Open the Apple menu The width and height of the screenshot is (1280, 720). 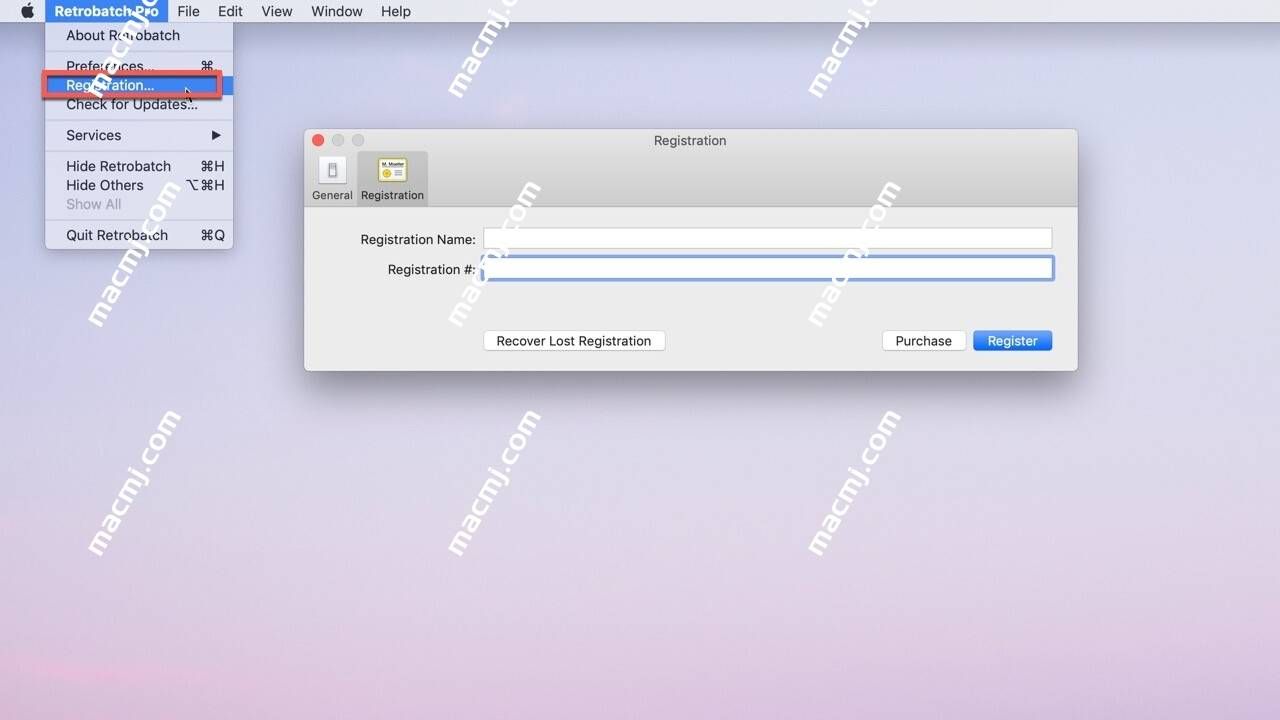pos(27,11)
